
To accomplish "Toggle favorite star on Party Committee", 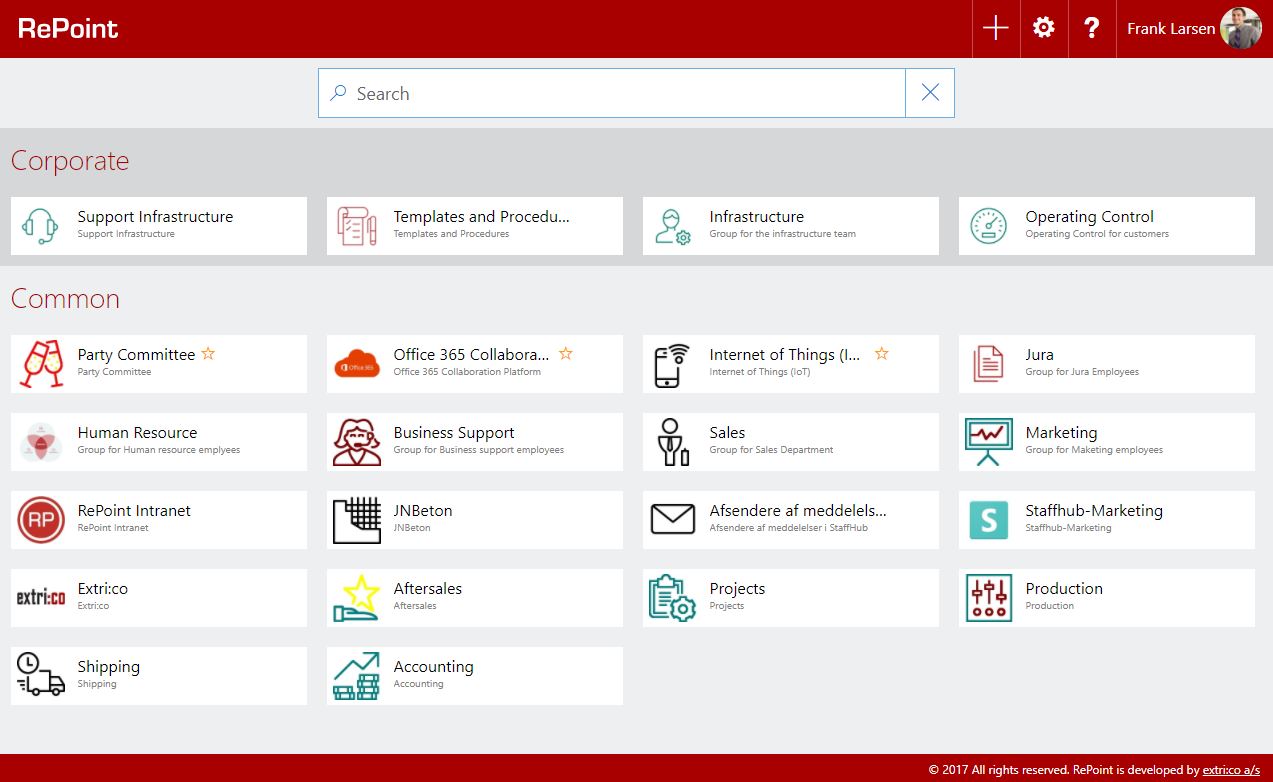I will click(x=208, y=354).
